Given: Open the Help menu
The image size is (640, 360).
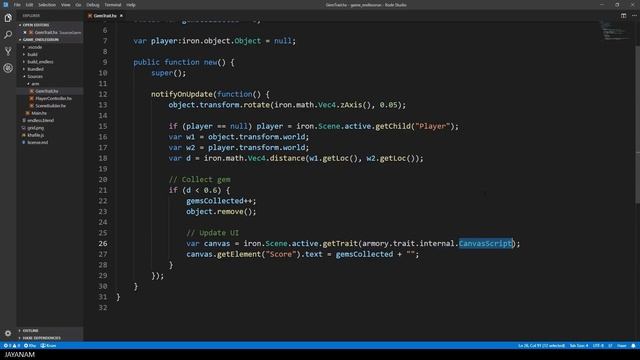Looking at the screenshot, I should pyautogui.click(x=131, y=5).
